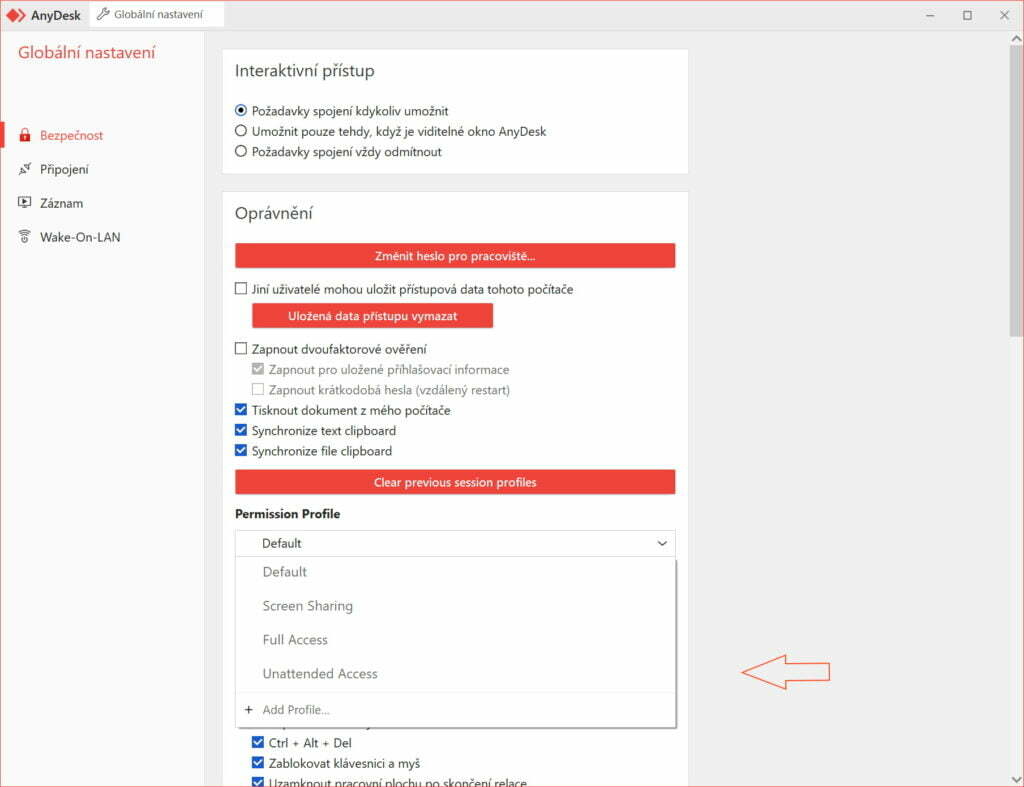Click 'Clear previous session profiles' button
This screenshot has width=1024, height=787.
click(455, 482)
